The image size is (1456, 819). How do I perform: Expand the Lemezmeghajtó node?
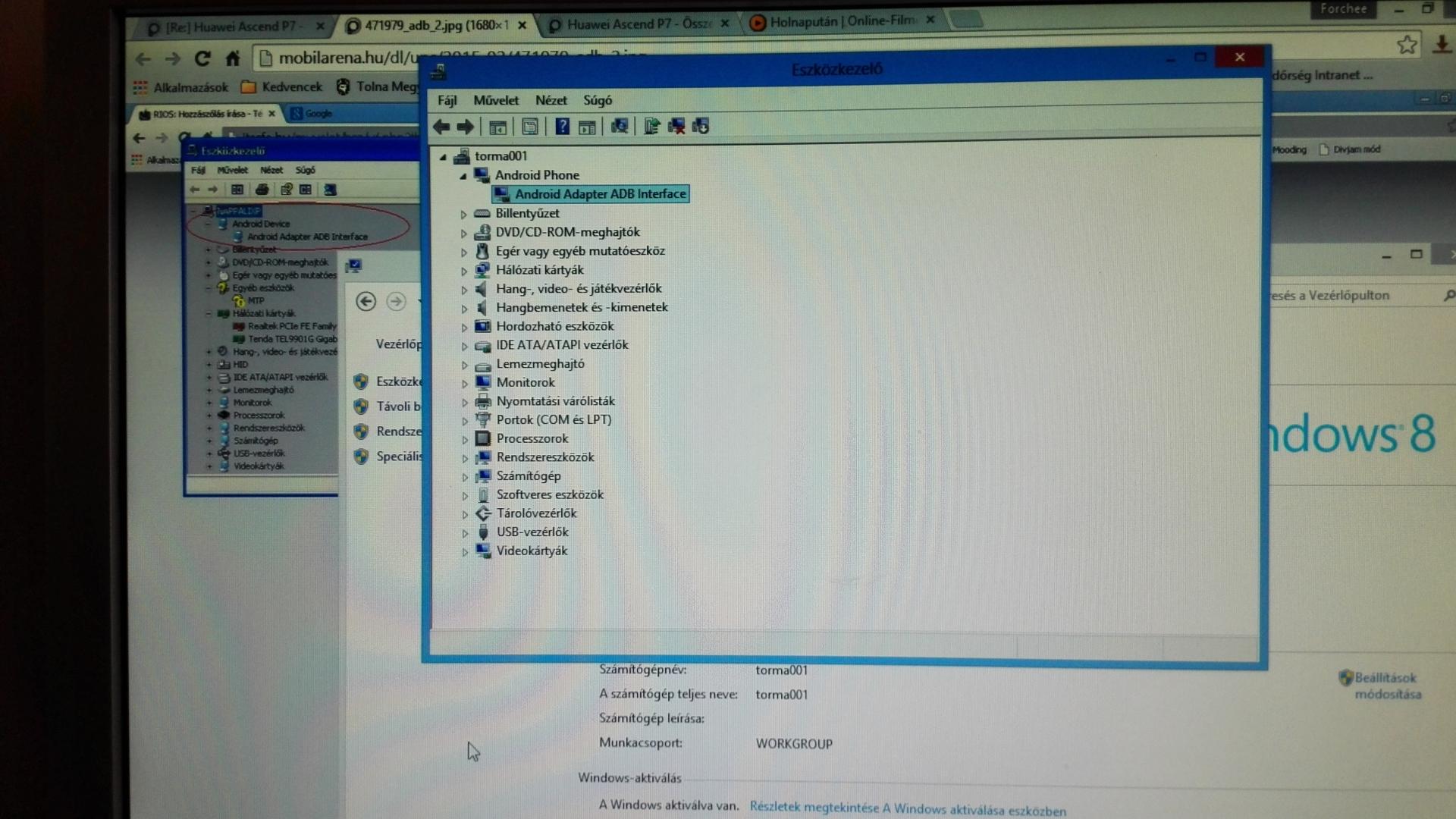[465, 366]
